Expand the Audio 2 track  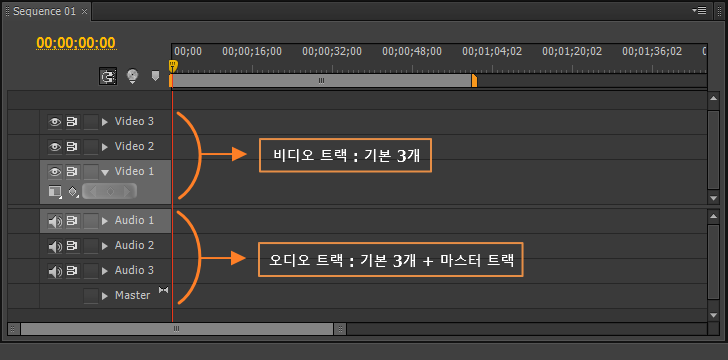pos(105,246)
